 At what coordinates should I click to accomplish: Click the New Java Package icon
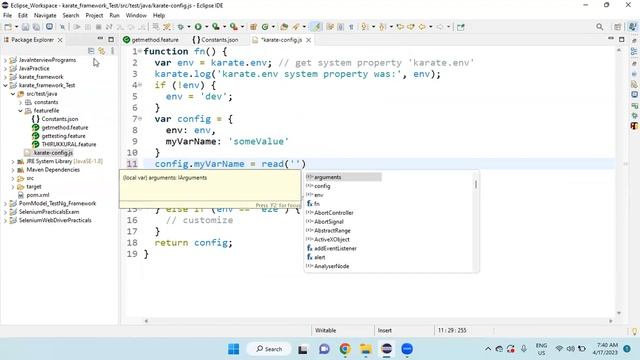253,27
